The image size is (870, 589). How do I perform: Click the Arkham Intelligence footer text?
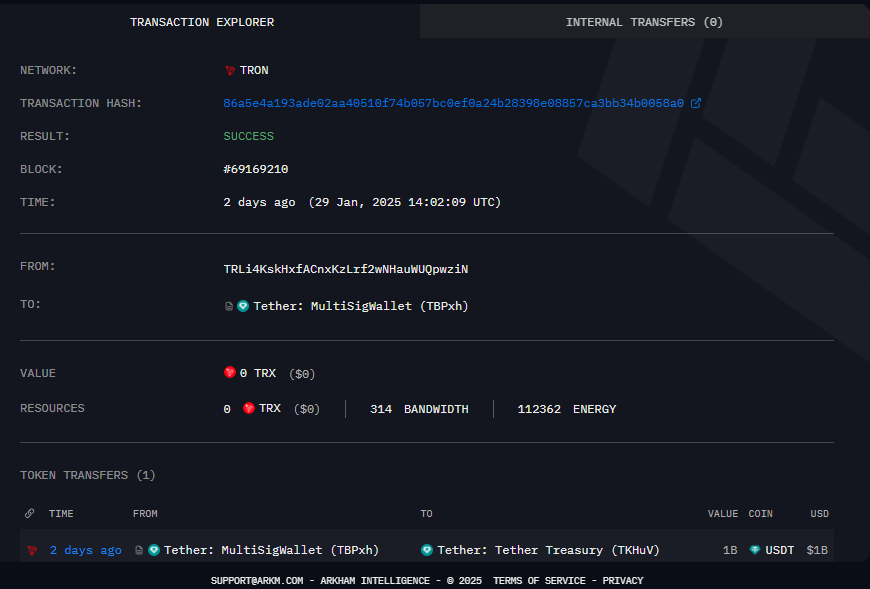375,581
